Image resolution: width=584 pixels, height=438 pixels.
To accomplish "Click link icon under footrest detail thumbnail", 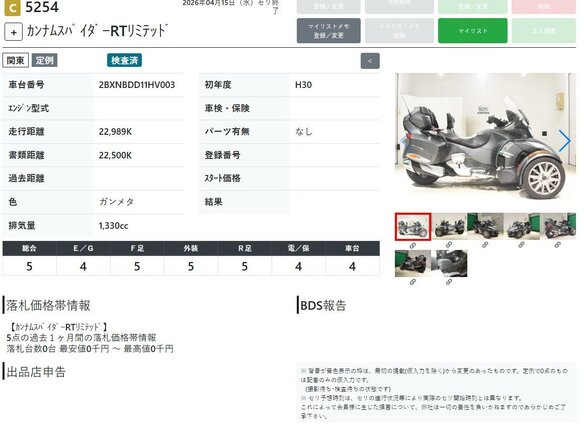I will pos(449,282).
